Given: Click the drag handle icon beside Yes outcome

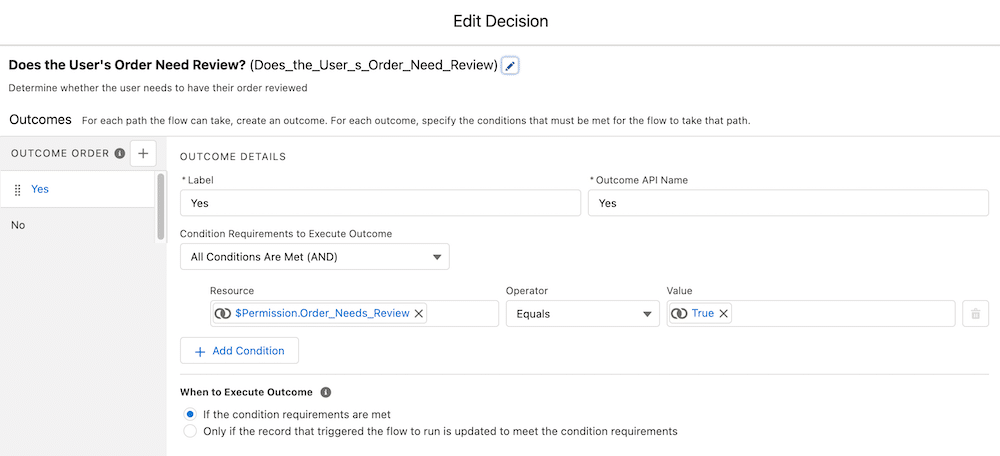Looking at the screenshot, I should point(18,189).
